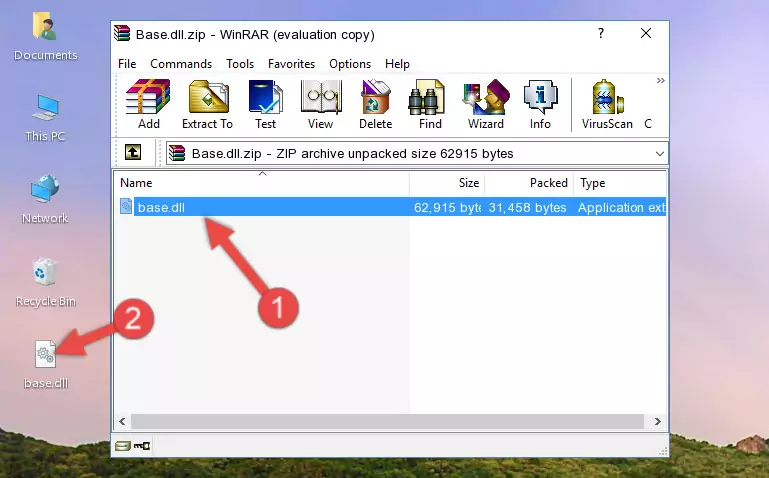
Task: Click the drive icon in status bar
Action: coord(123,446)
